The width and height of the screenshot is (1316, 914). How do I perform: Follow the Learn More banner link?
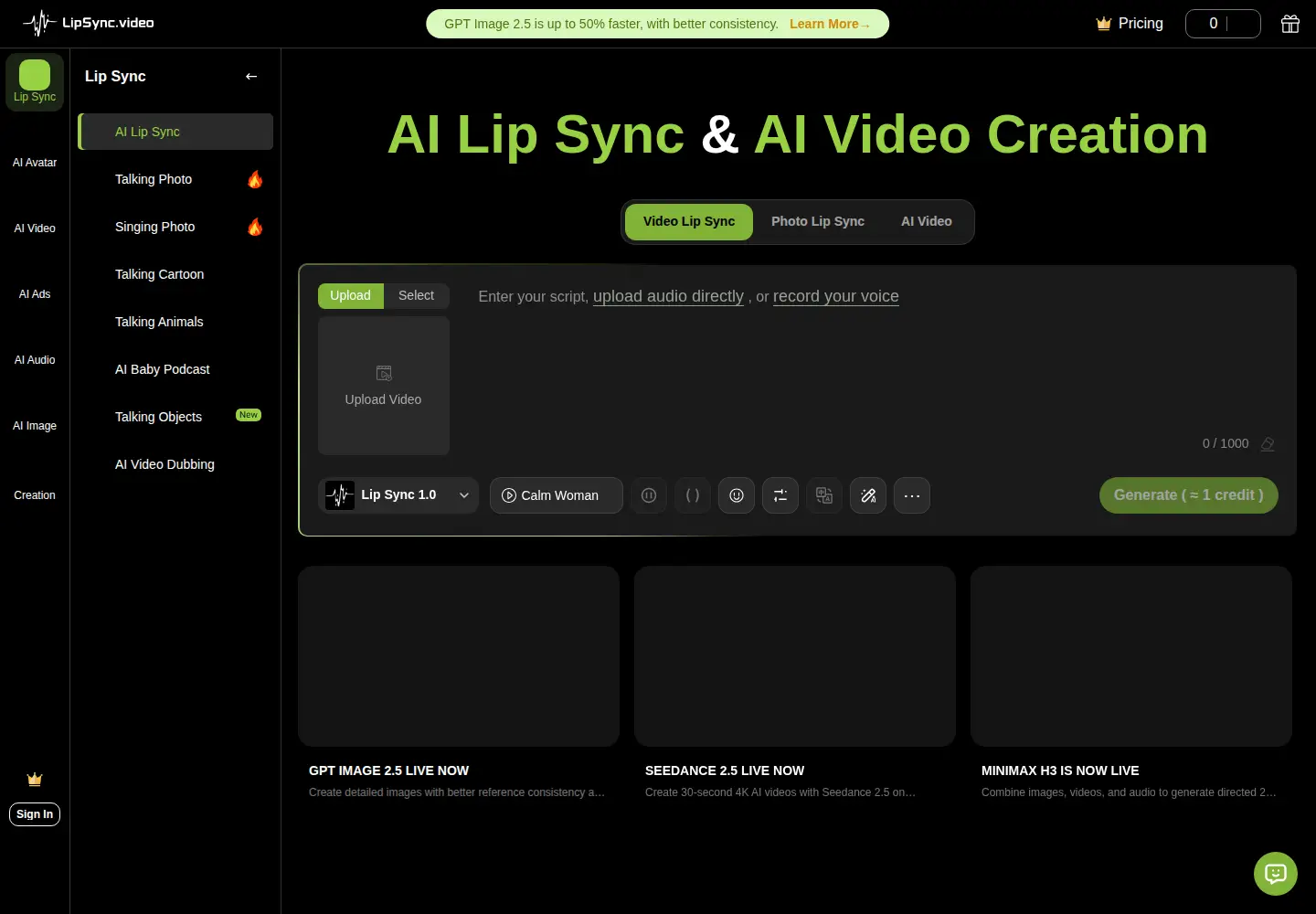tap(830, 25)
